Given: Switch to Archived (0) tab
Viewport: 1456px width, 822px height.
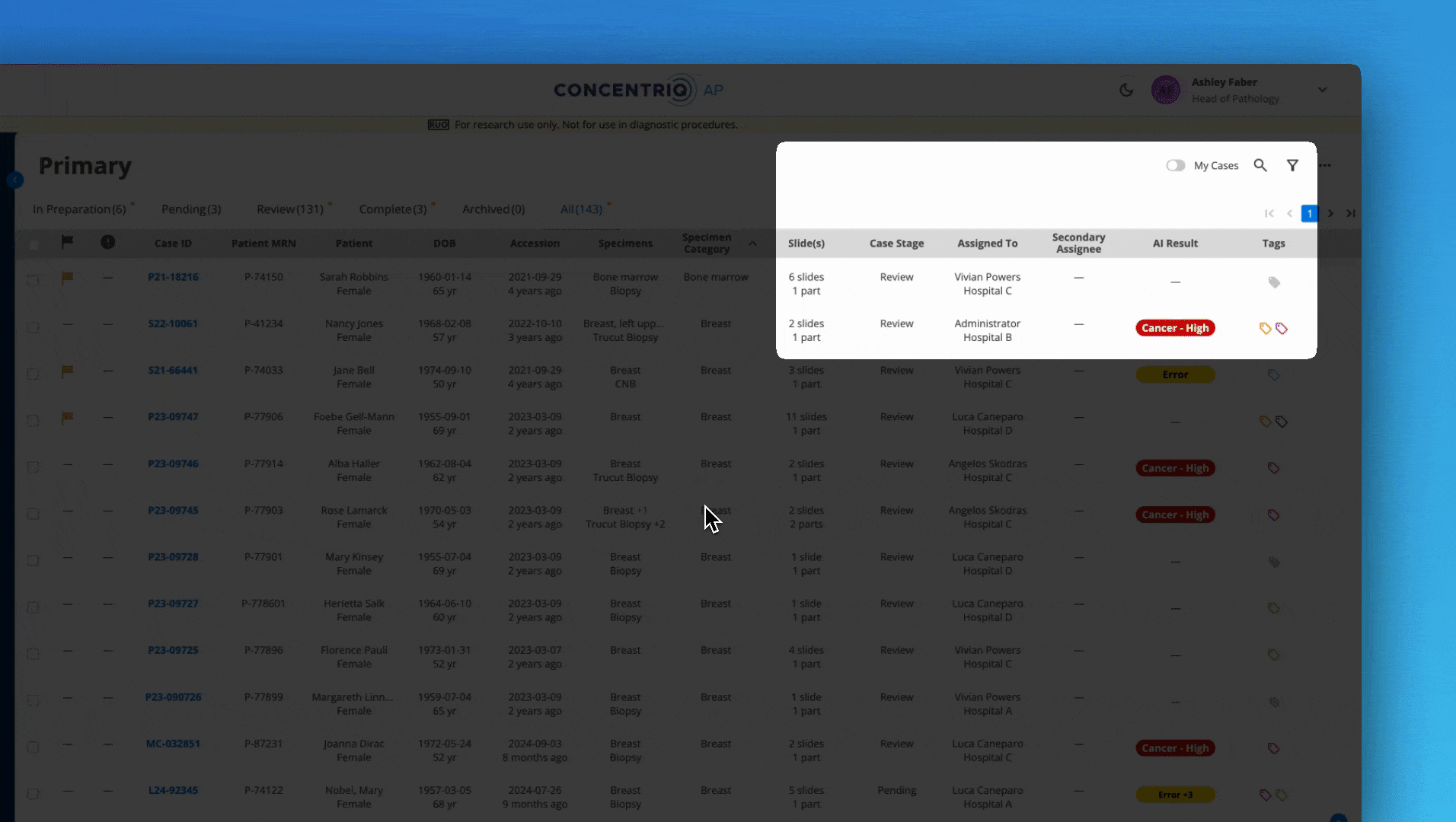Looking at the screenshot, I should [x=493, y=209].
